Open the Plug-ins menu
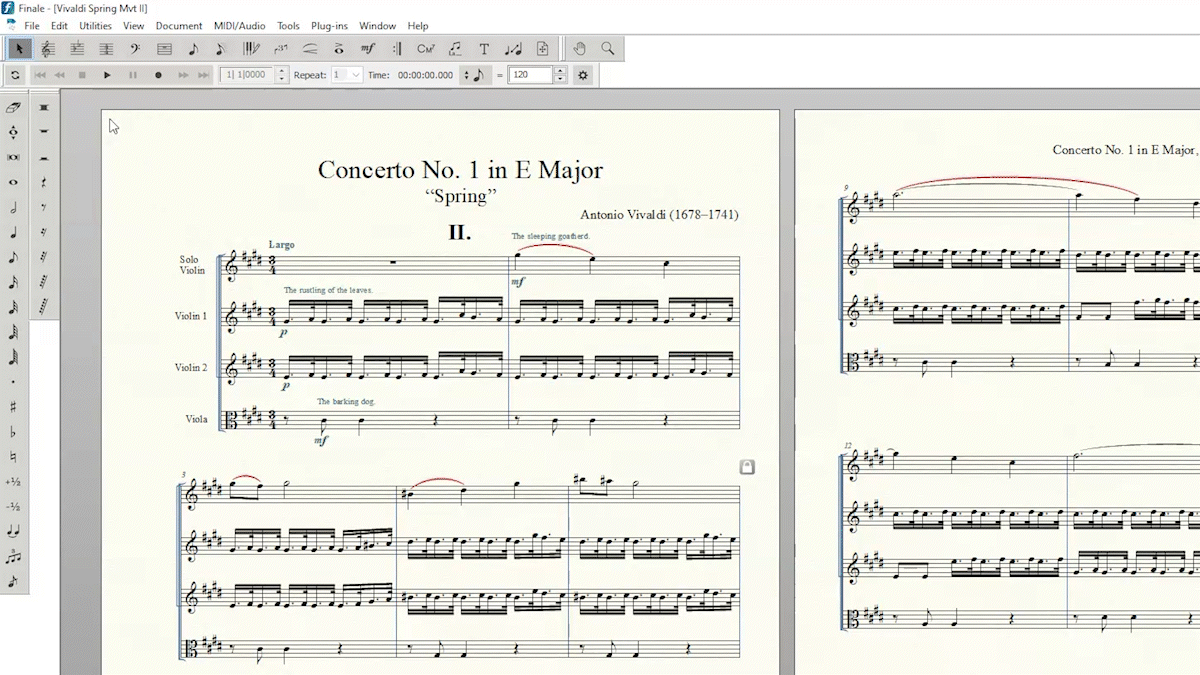 point(329,26)
